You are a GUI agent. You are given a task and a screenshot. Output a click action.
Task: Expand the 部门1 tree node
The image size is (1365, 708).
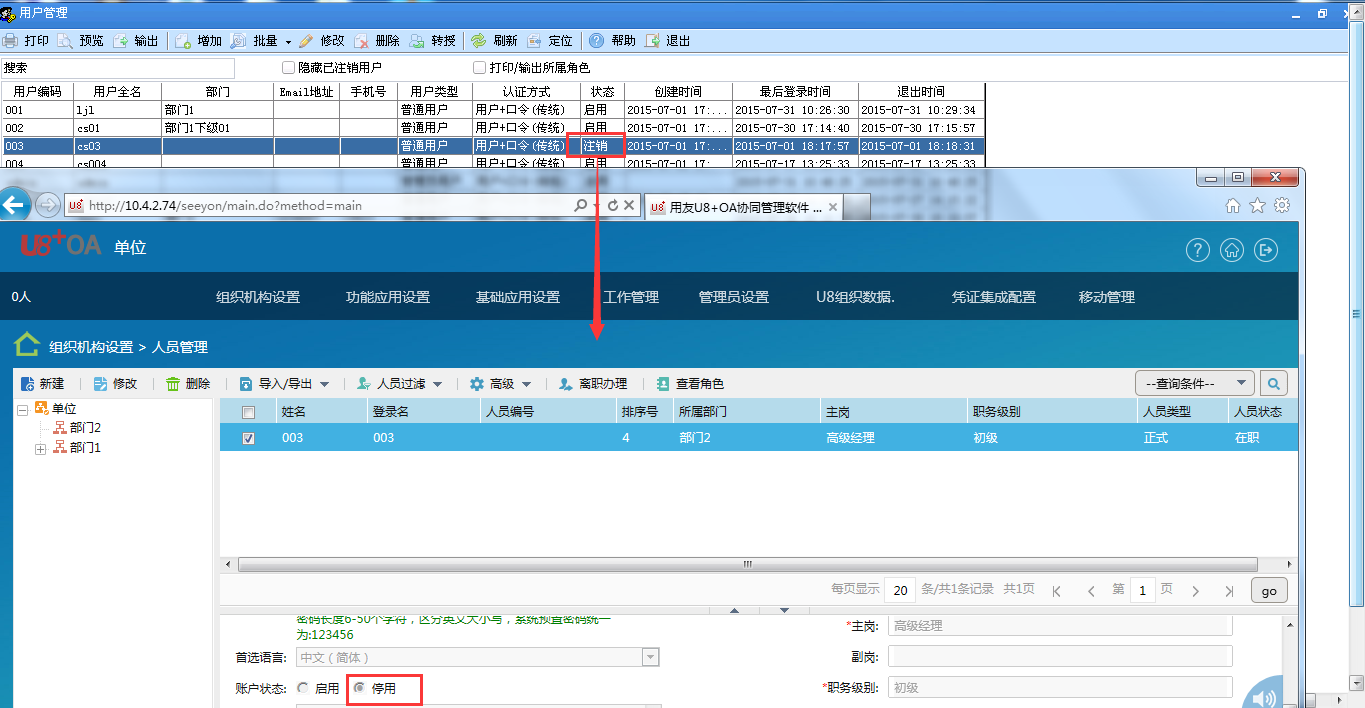pos(41,448)
